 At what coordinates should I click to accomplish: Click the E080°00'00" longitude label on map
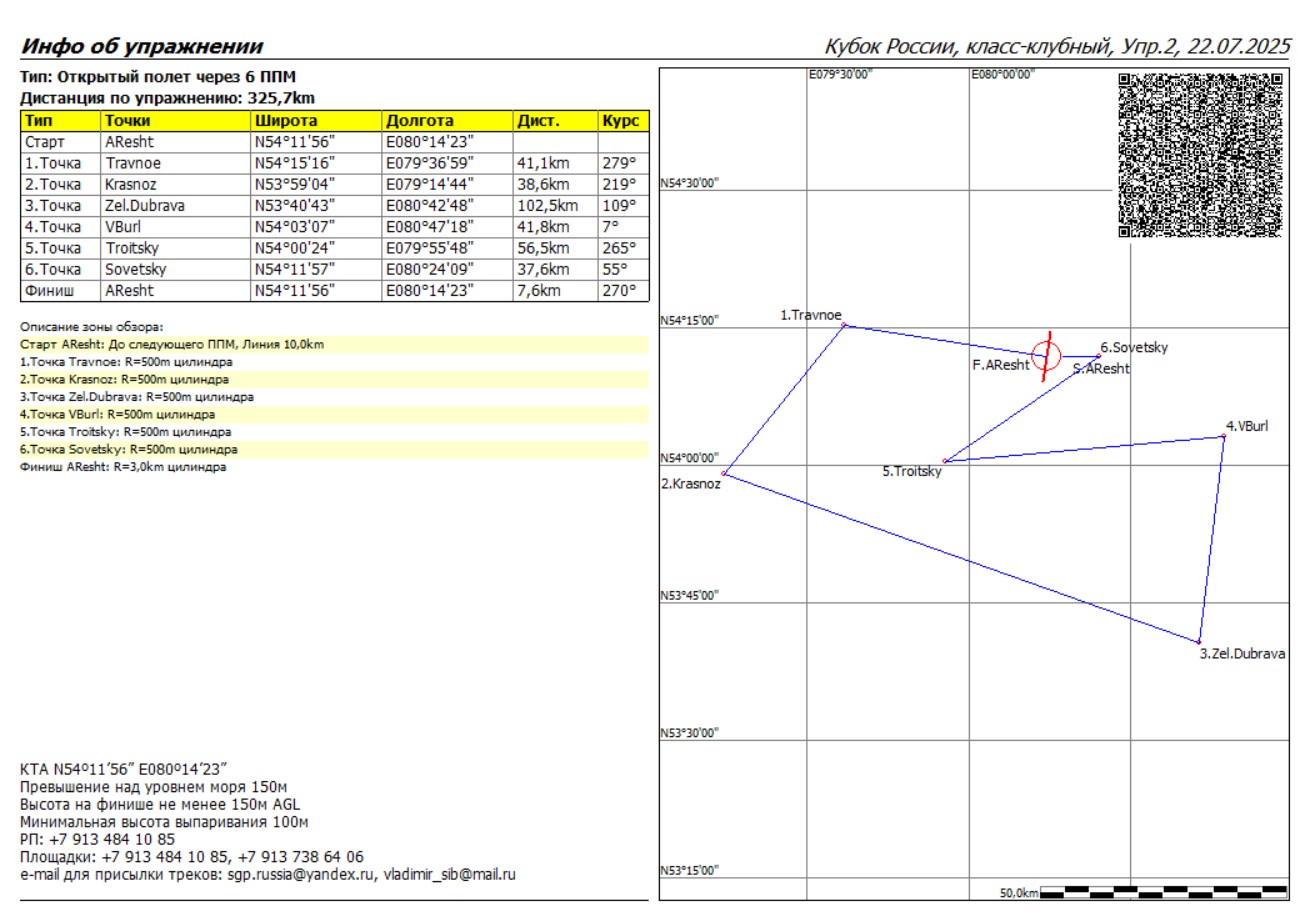(1004, 74)
